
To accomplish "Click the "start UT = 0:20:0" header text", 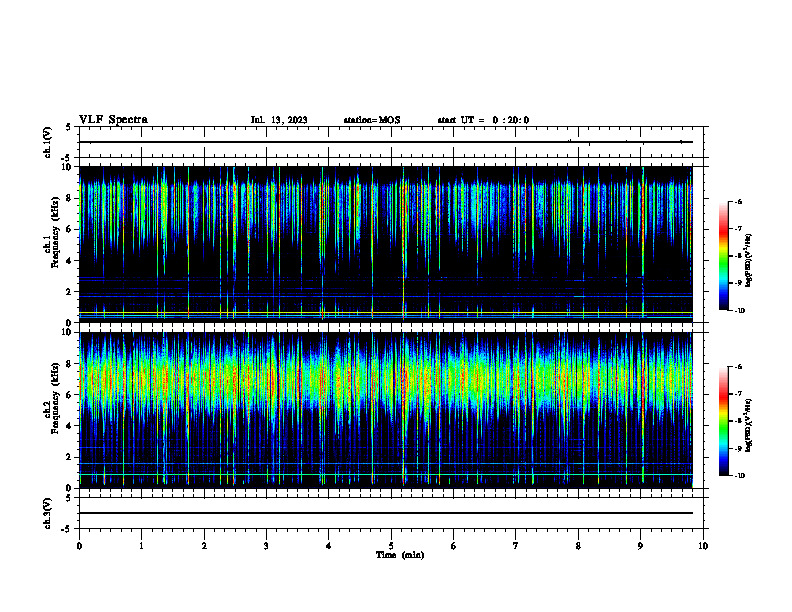I will coord(483,120).
